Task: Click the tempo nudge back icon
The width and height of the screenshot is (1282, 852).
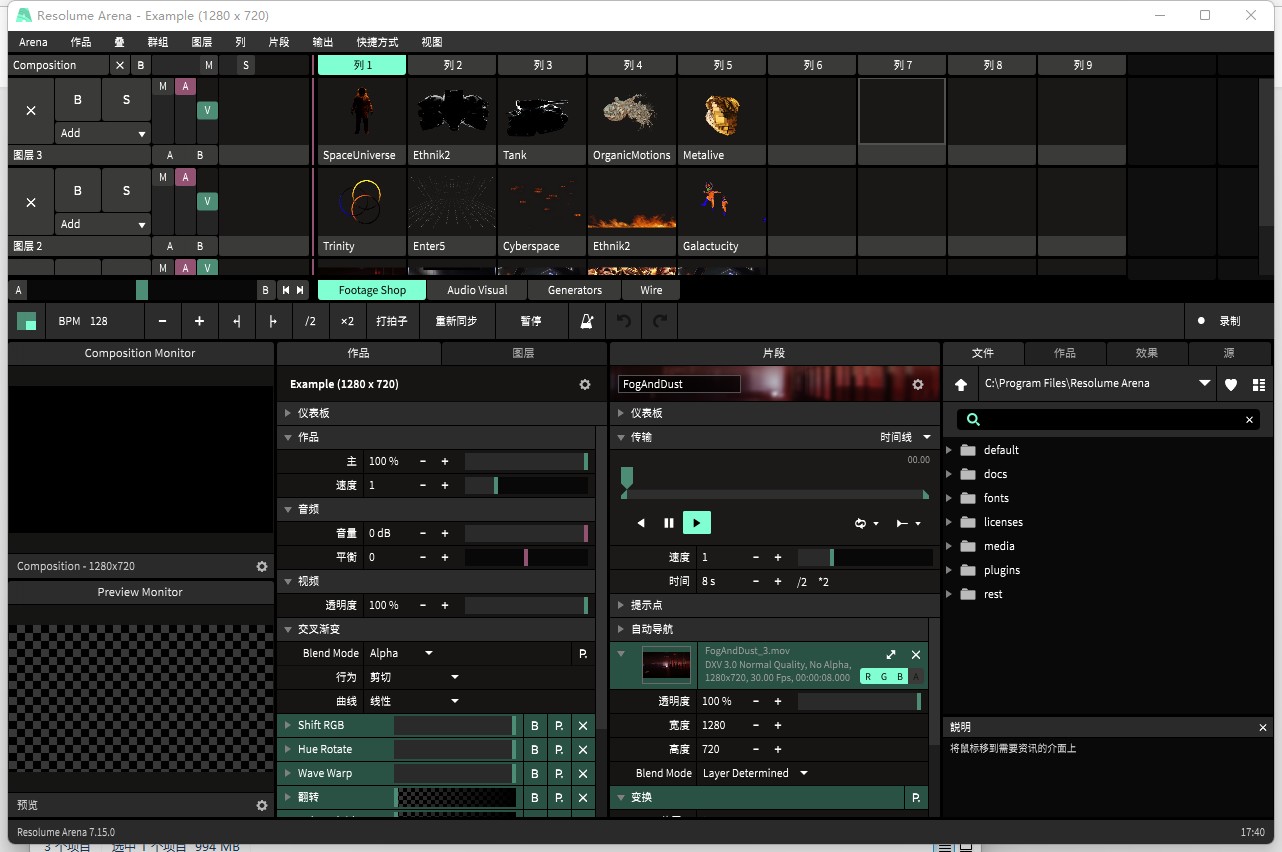Action: (237, 321)
